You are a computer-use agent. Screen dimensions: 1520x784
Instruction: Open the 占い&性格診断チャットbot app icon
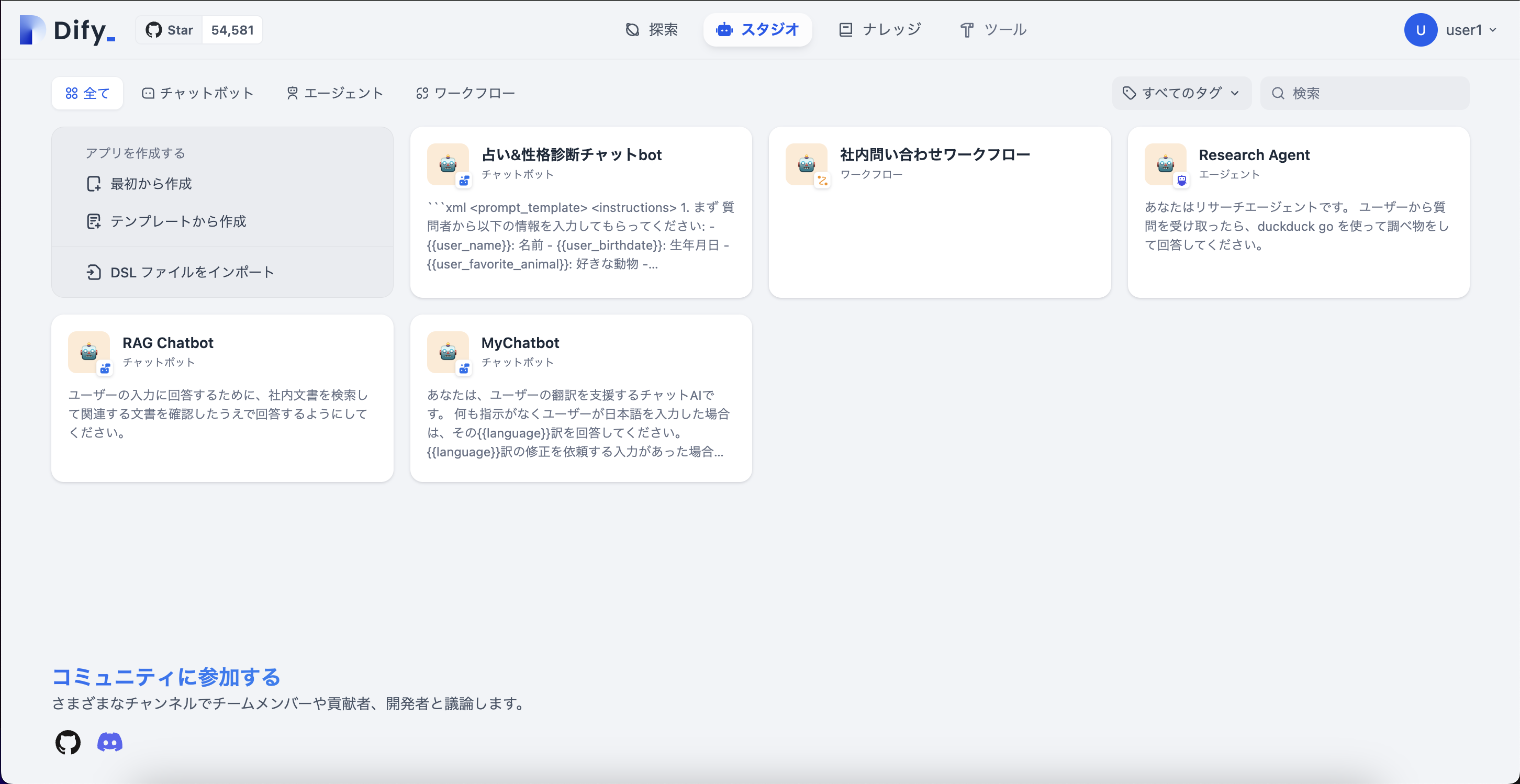tap(448, 164)
